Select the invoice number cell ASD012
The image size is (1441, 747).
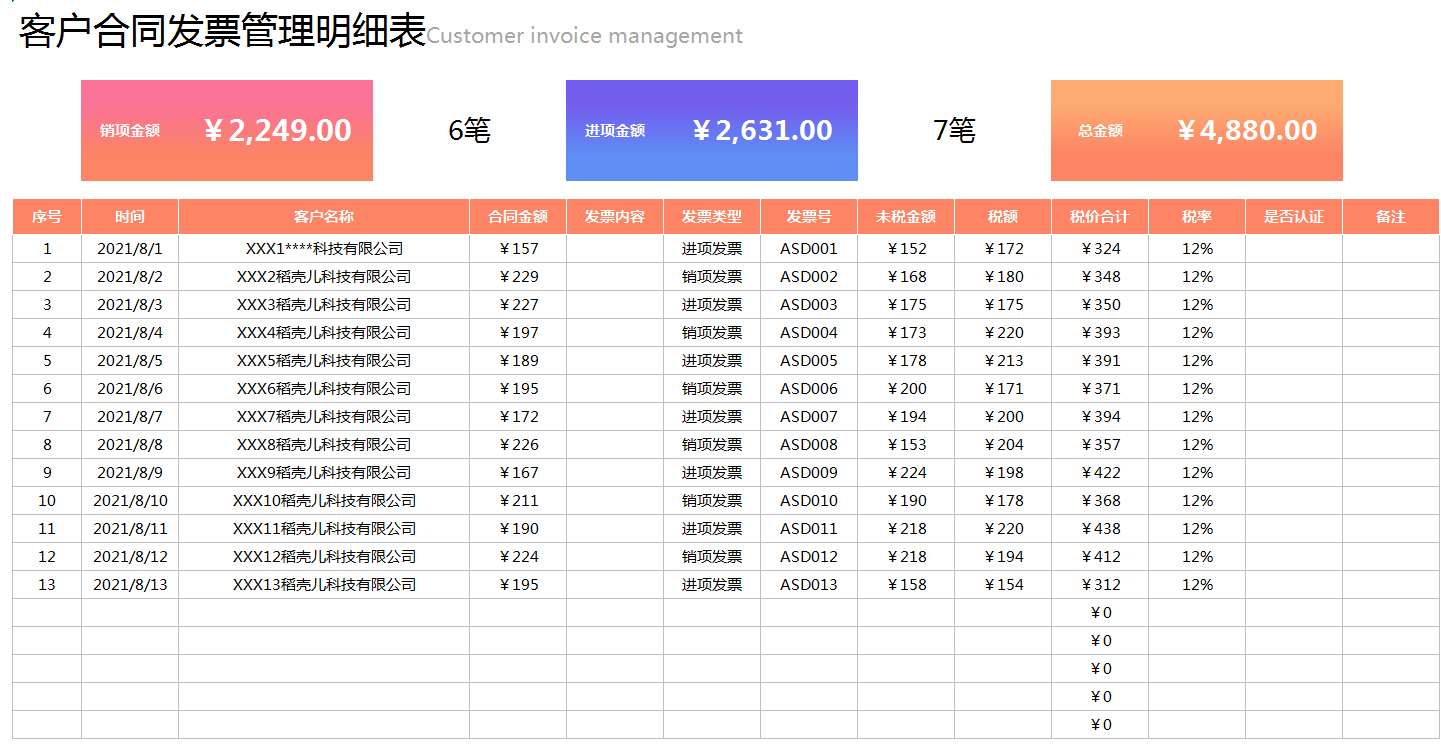click(x=809, y=557)
